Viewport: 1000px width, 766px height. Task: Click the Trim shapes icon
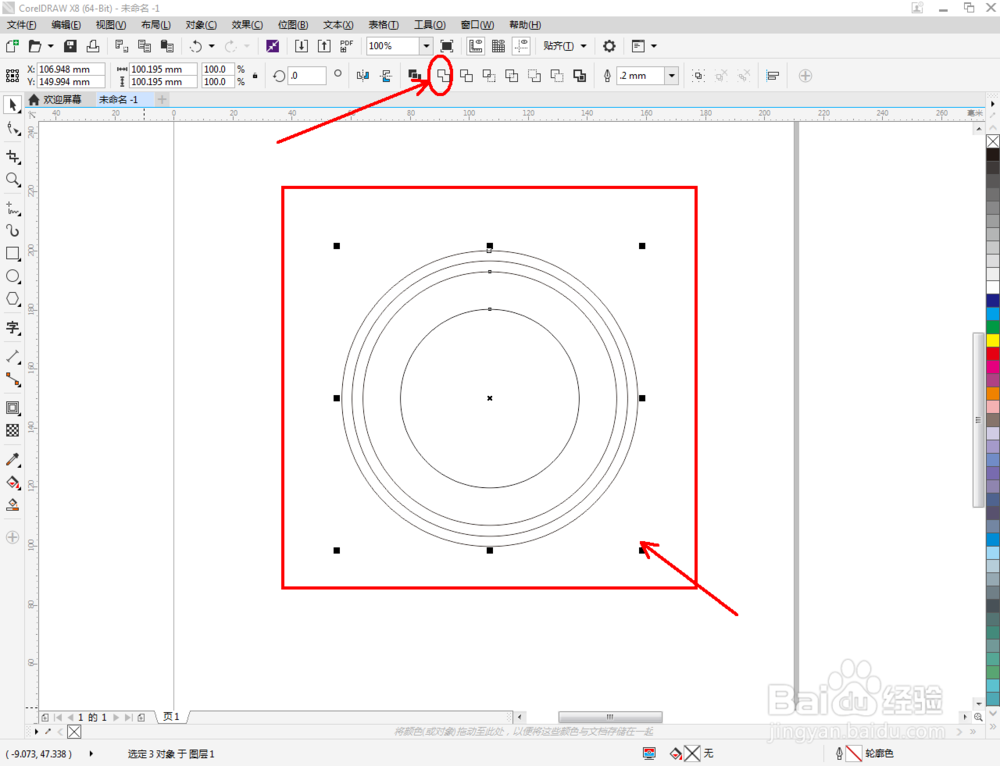467,76
